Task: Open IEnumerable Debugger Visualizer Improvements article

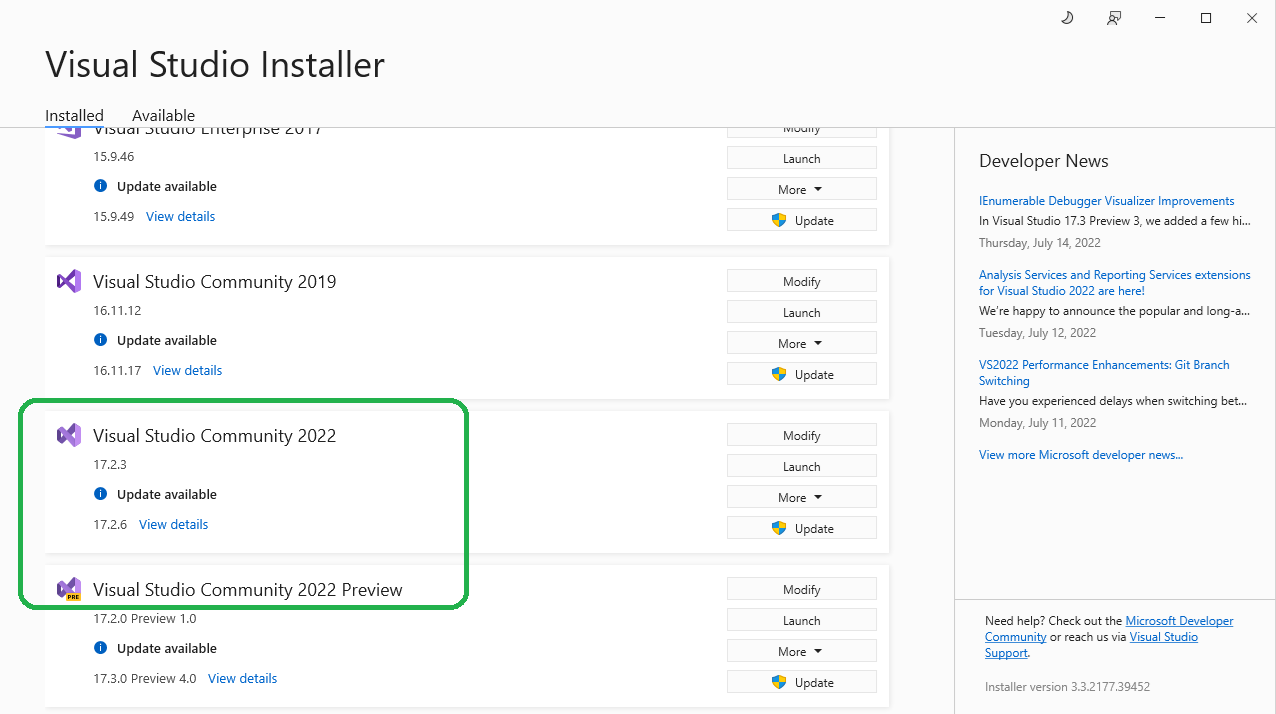Action: 1106,201
